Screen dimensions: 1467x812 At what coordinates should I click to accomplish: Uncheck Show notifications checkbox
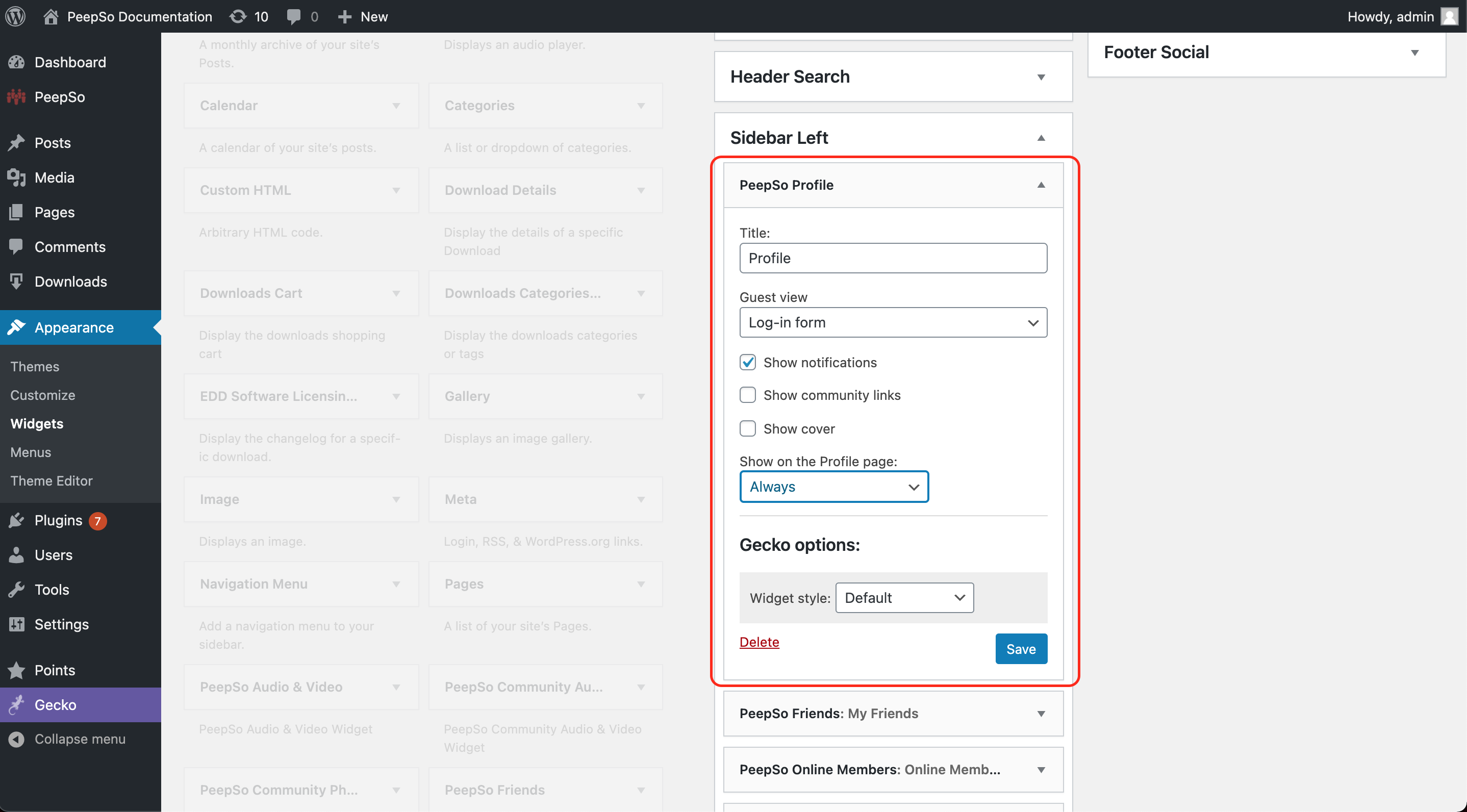pyautogui.click(x=748, y=363)
